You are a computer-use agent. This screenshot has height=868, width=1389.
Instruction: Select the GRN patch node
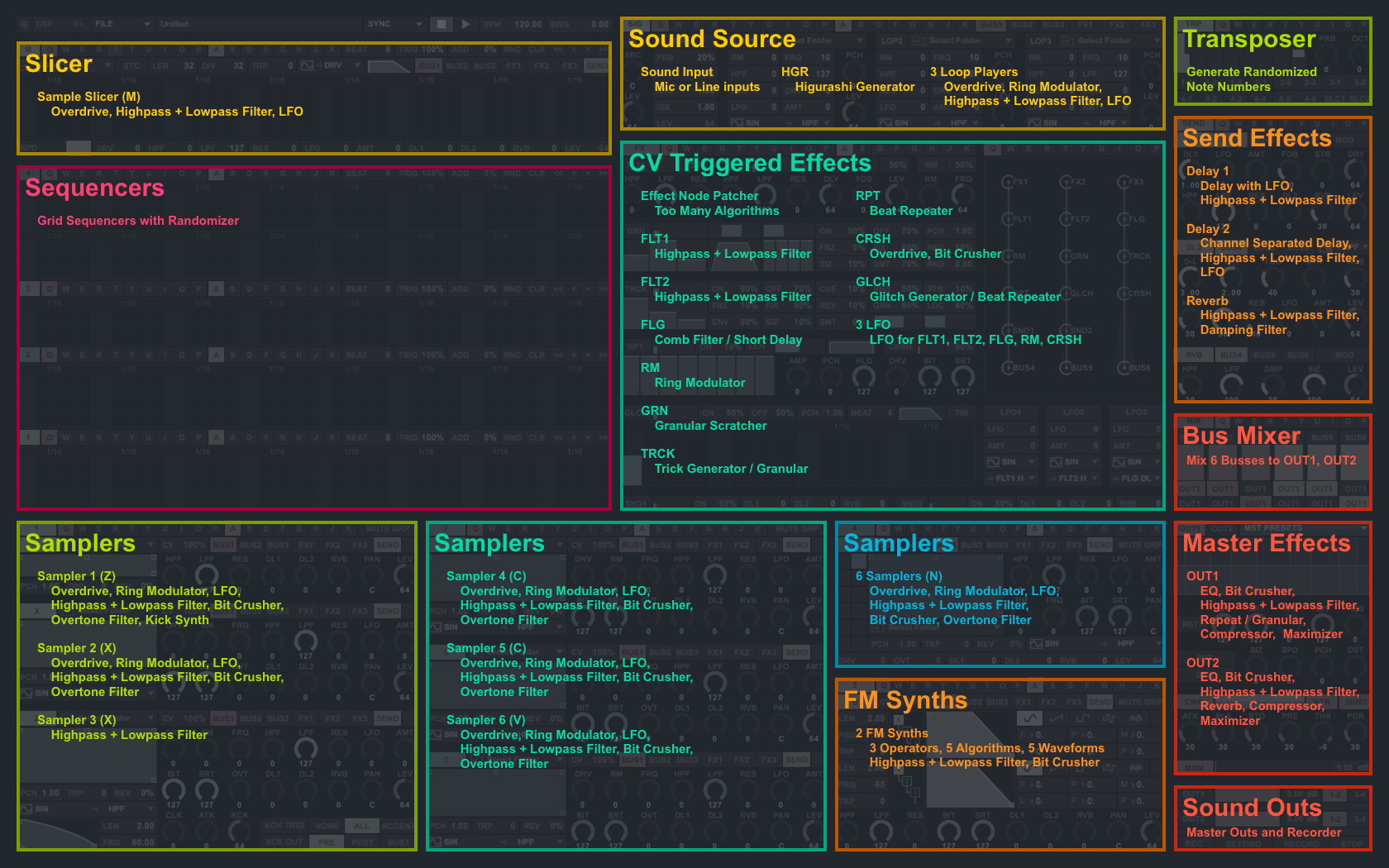[x=1066, y=256]
